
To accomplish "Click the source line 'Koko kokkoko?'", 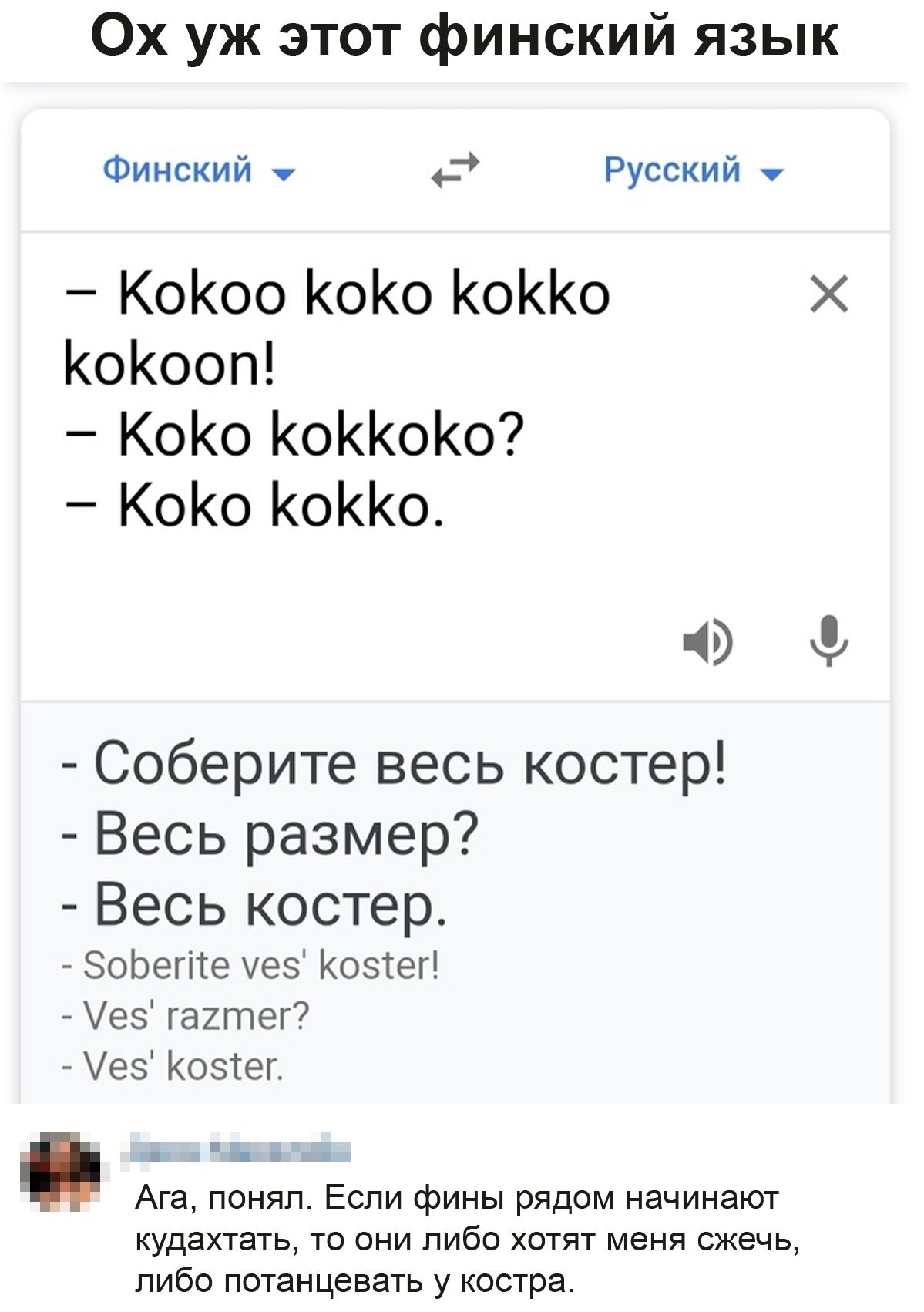I will [321, 435].
